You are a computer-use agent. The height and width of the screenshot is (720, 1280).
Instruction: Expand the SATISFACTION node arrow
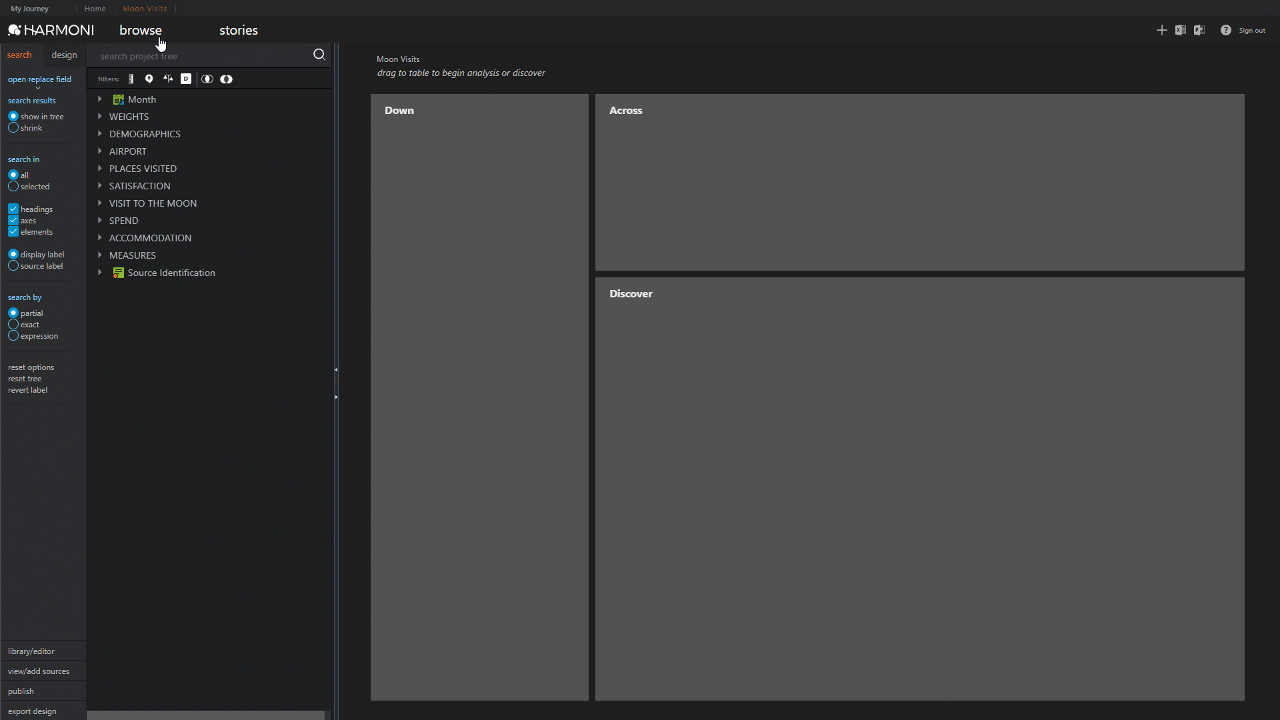pyautogui.click(x=100, y=186)
